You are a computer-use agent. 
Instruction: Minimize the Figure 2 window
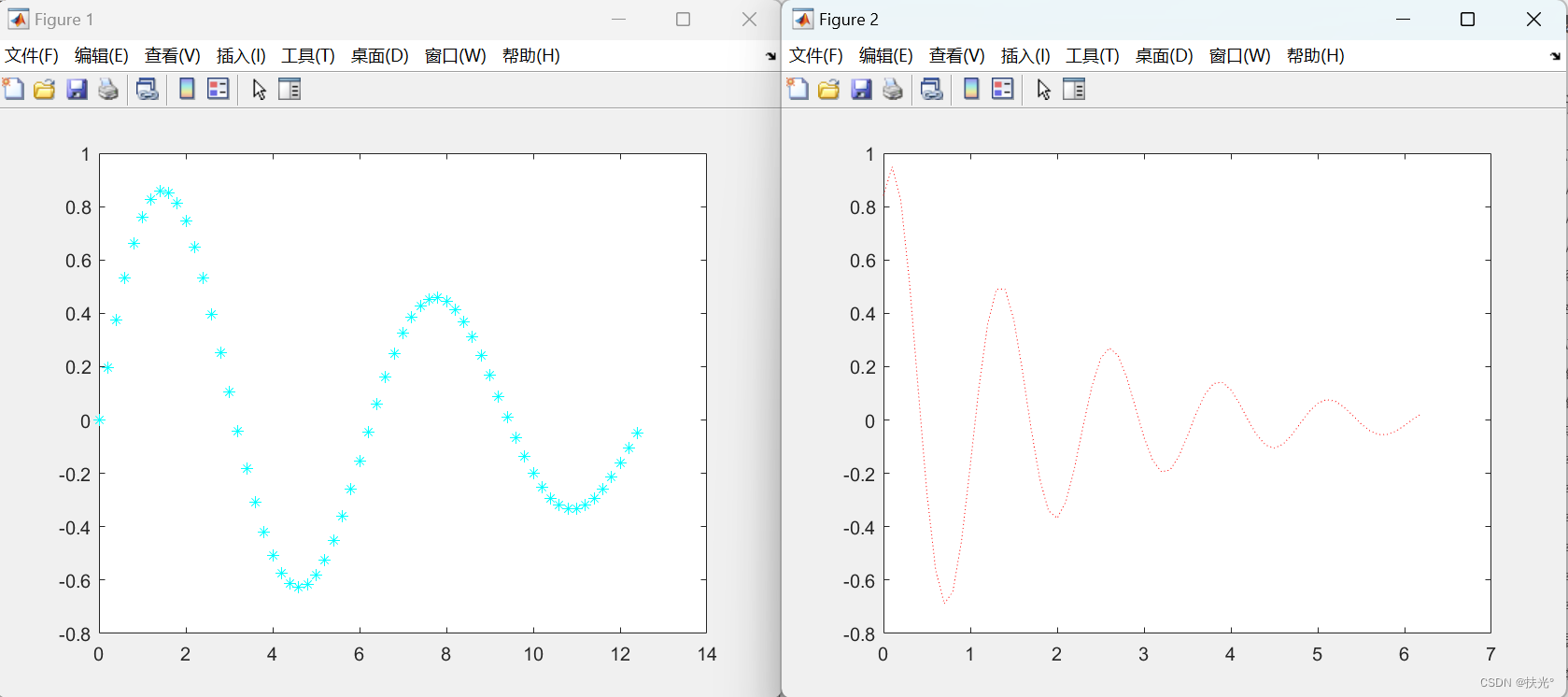coord(1403,19)
